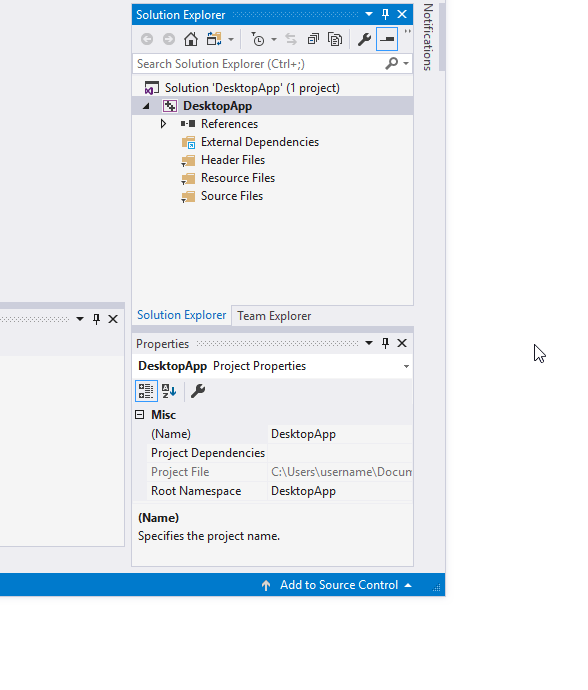Open lower-left tool window position dropdown

80,319
